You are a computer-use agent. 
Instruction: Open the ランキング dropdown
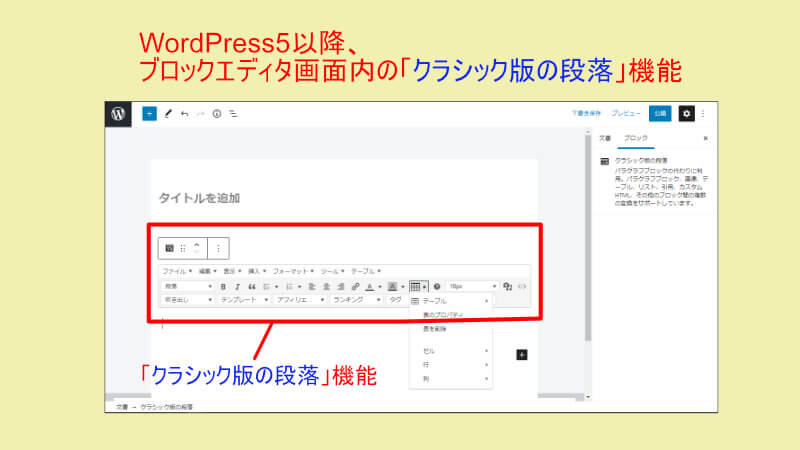356,300
